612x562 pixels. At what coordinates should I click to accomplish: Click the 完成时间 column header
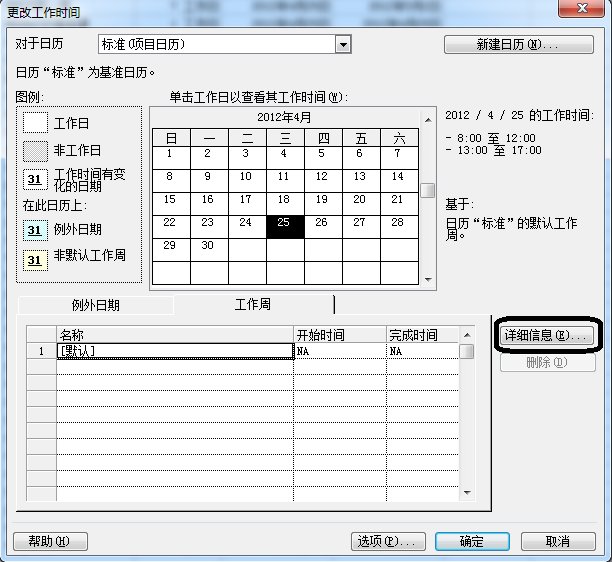coord(423,335)
